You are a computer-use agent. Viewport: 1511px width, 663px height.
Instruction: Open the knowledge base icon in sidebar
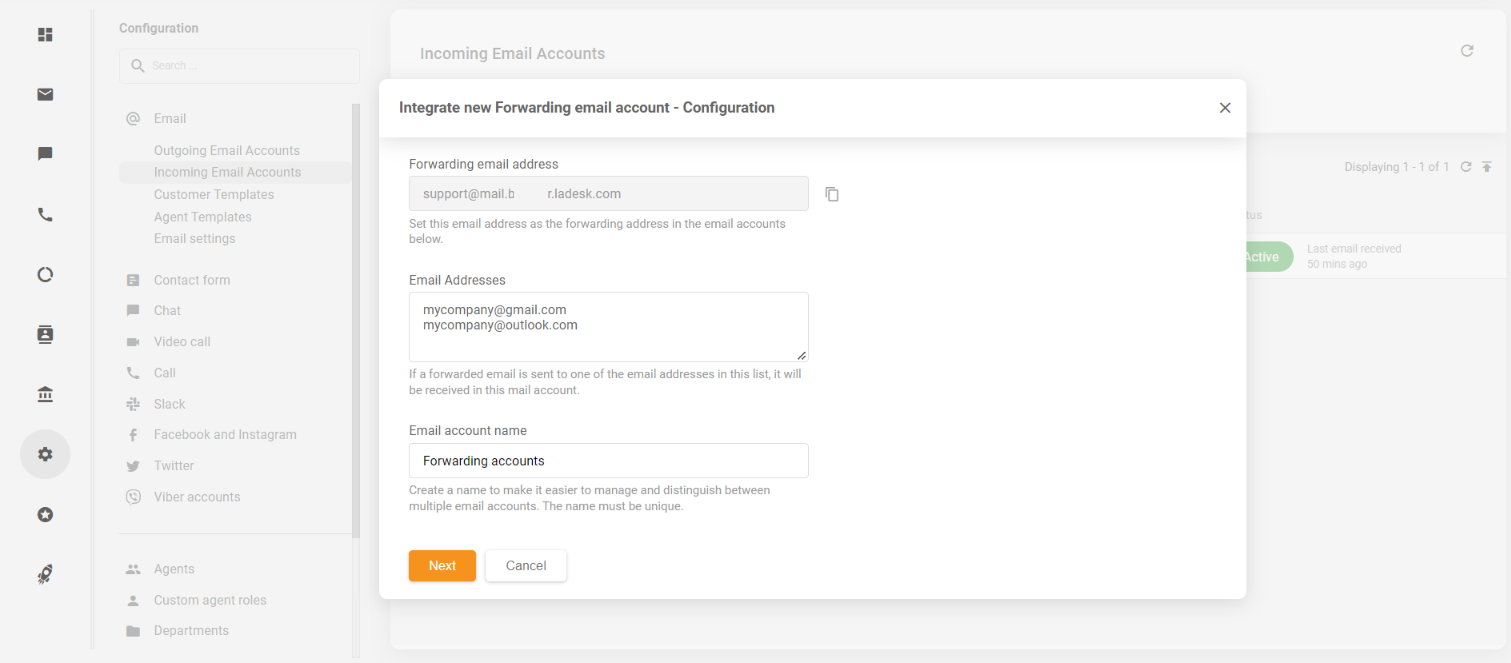45,394
